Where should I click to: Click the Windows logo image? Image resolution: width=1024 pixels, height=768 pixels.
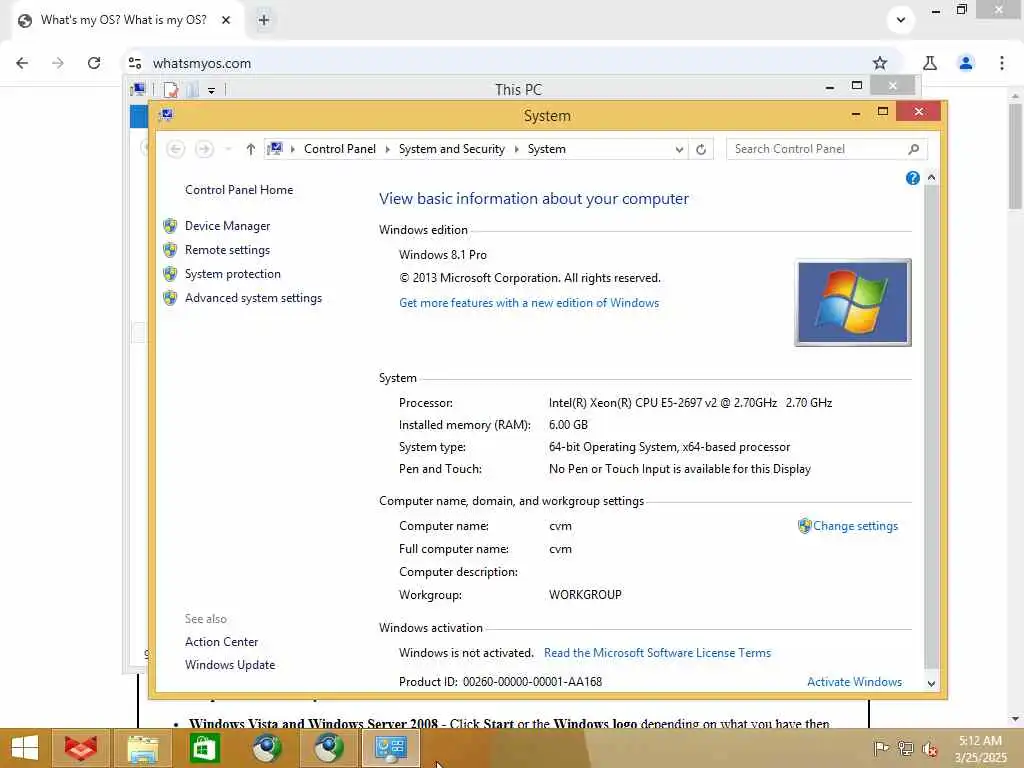point(853,303)
